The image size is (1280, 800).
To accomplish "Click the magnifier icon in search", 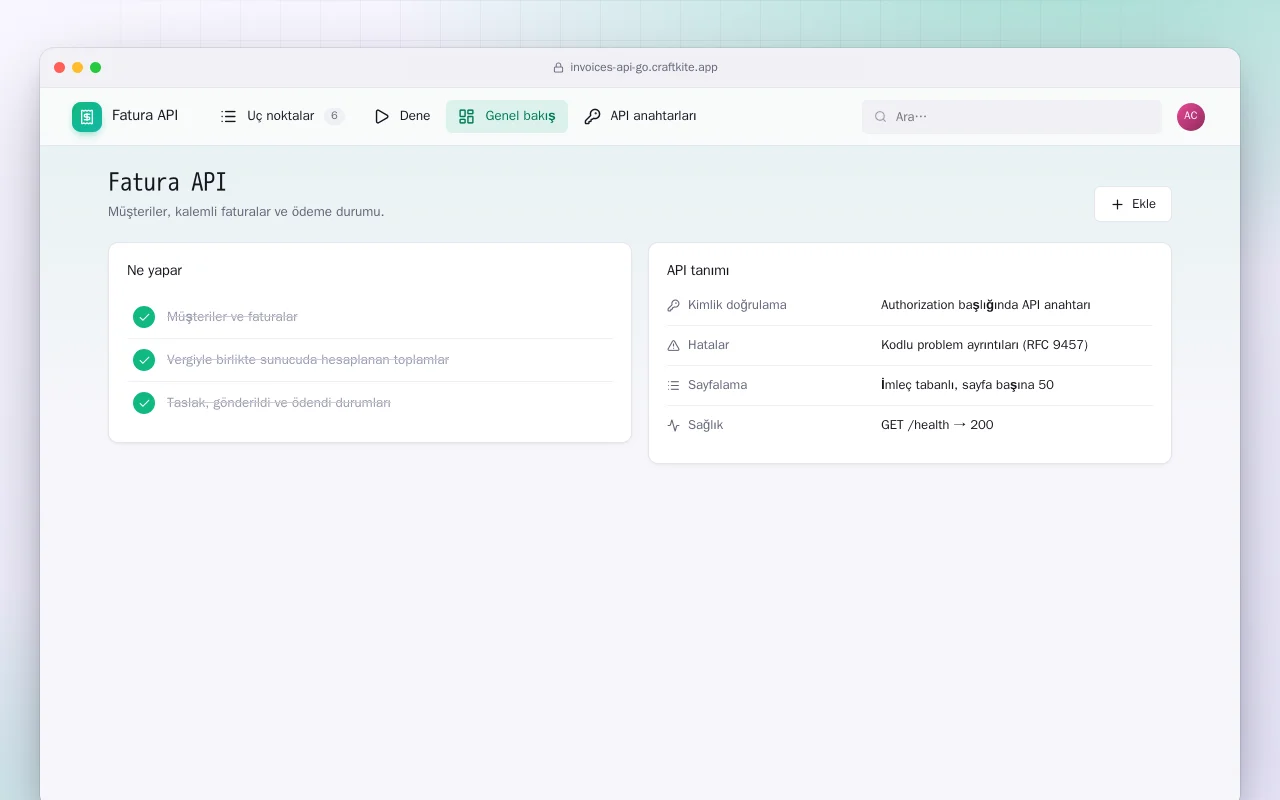I will click(881, 117).
